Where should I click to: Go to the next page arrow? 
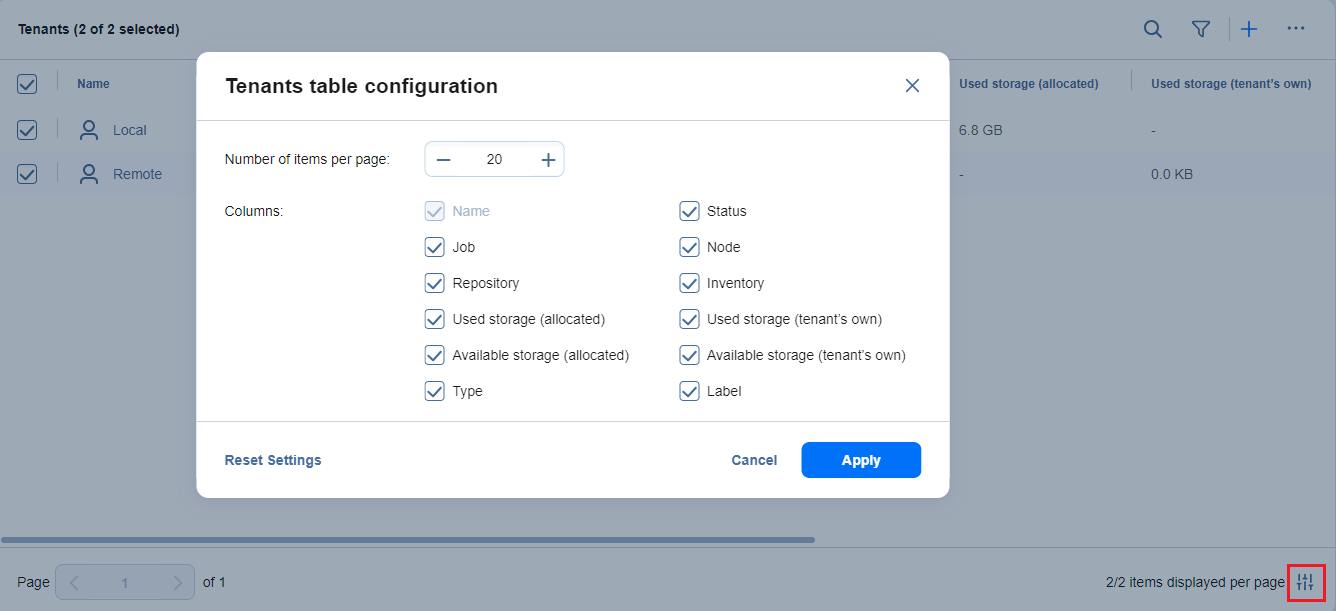click(x=177, y=582)
